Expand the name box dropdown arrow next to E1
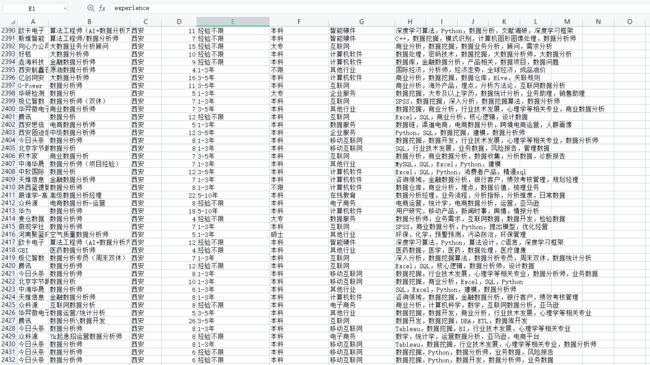The image size is (650, 365). click(65, 8)
